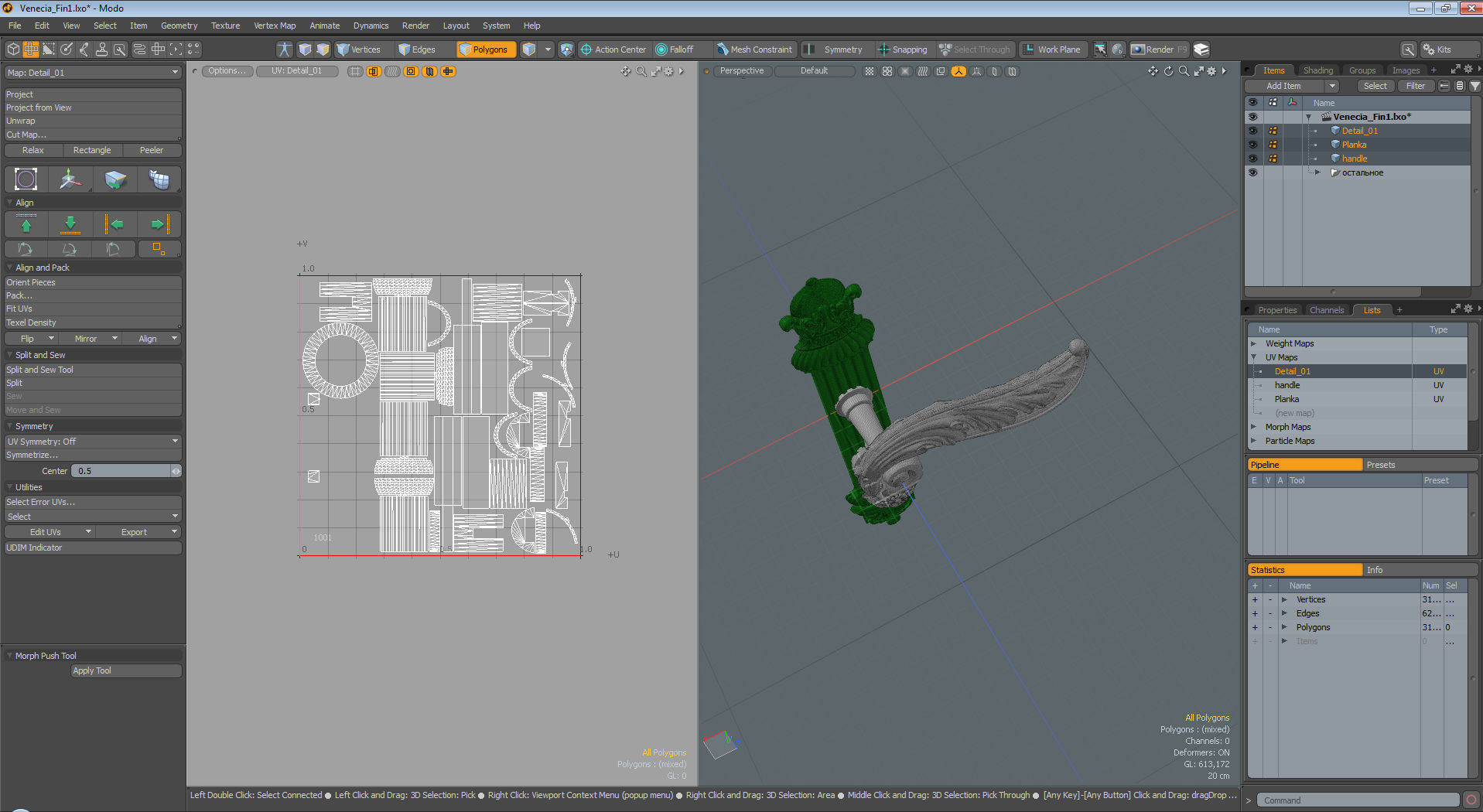Click the Peeler button

coord(152,150)
